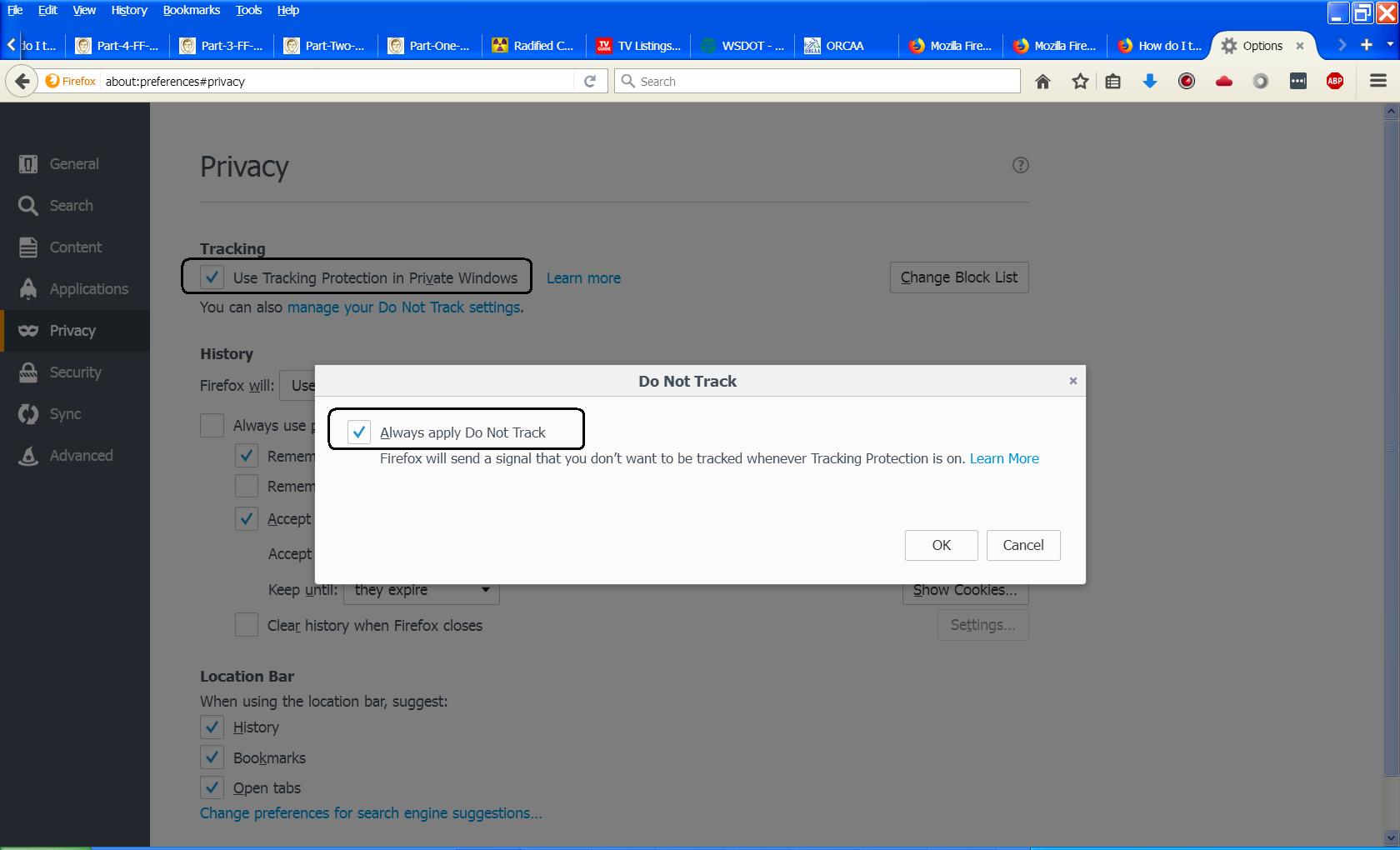
Task: Show bookmarks list icon in toolbar
Action: 1113,82
